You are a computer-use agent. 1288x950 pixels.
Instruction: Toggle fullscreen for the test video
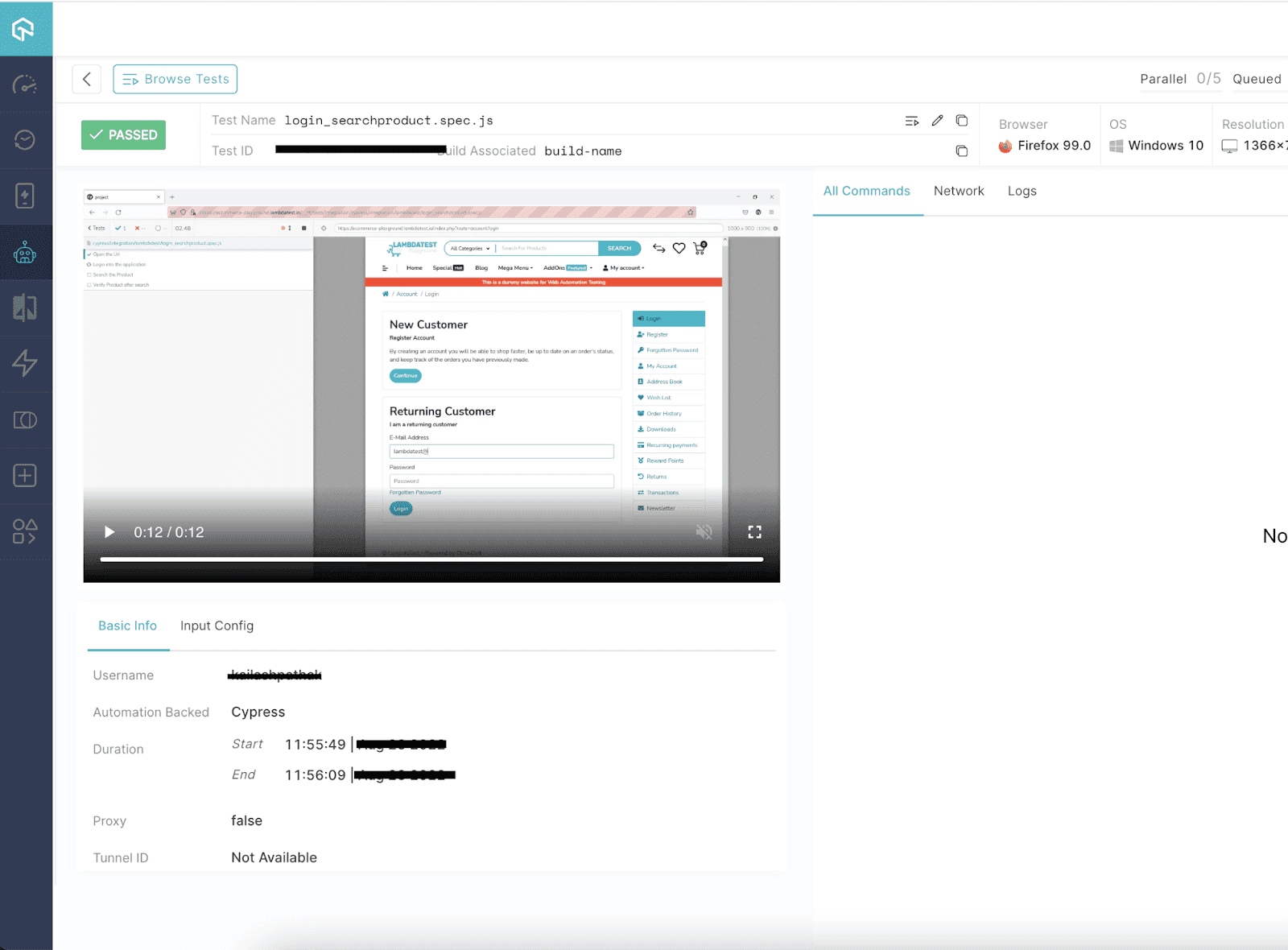[754, 532]
